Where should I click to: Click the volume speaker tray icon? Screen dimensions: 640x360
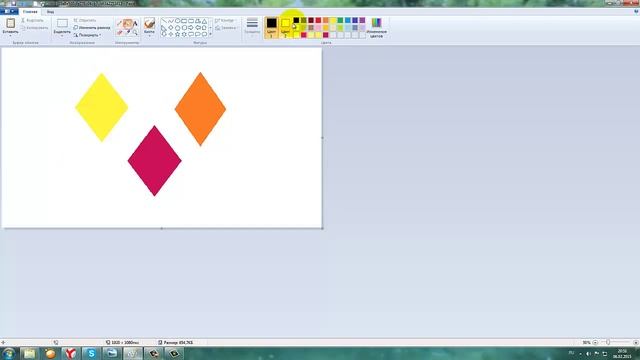pyautogui.click(x=588, y=353)
